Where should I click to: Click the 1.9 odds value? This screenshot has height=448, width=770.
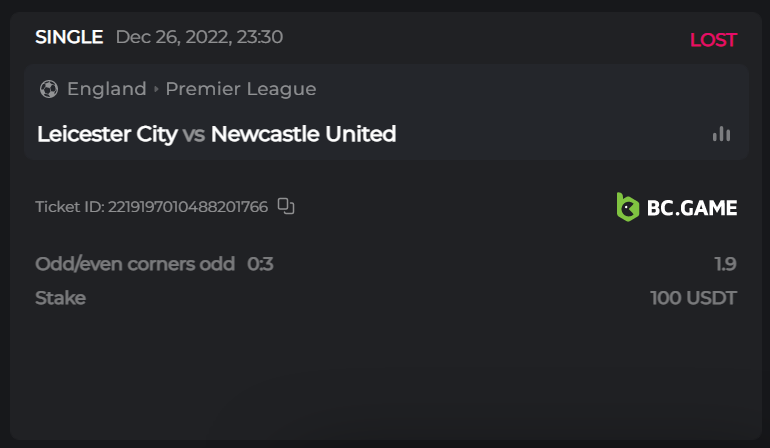point(725,264)
